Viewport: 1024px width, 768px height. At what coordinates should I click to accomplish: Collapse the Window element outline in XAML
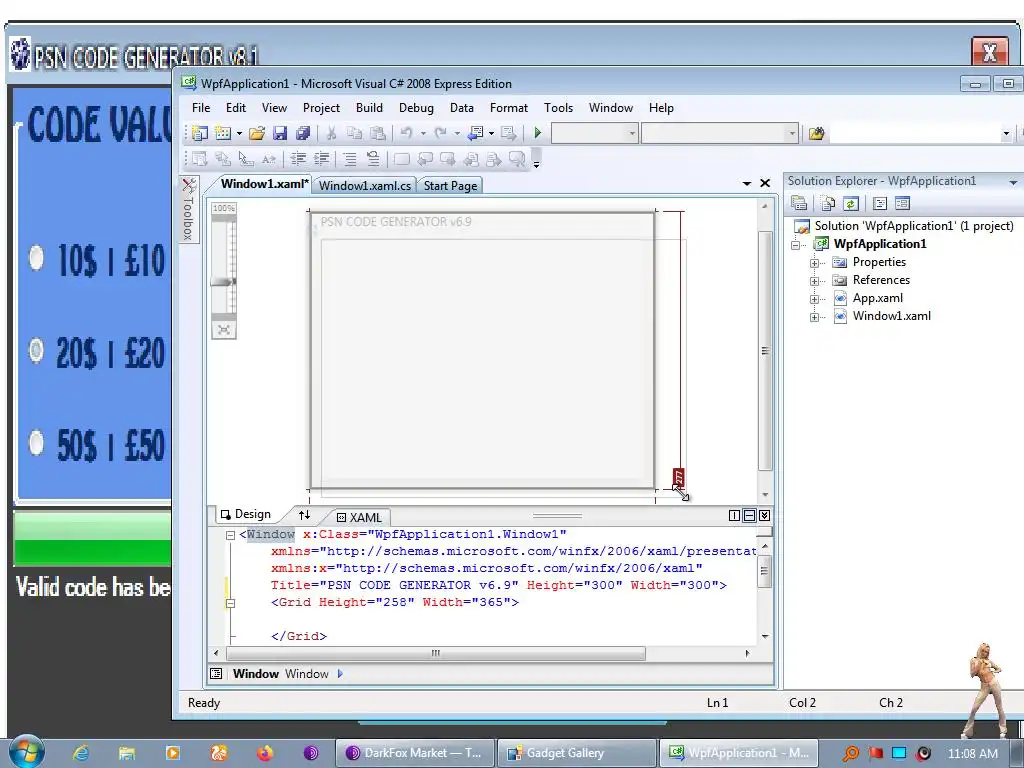tap(230, 535)
